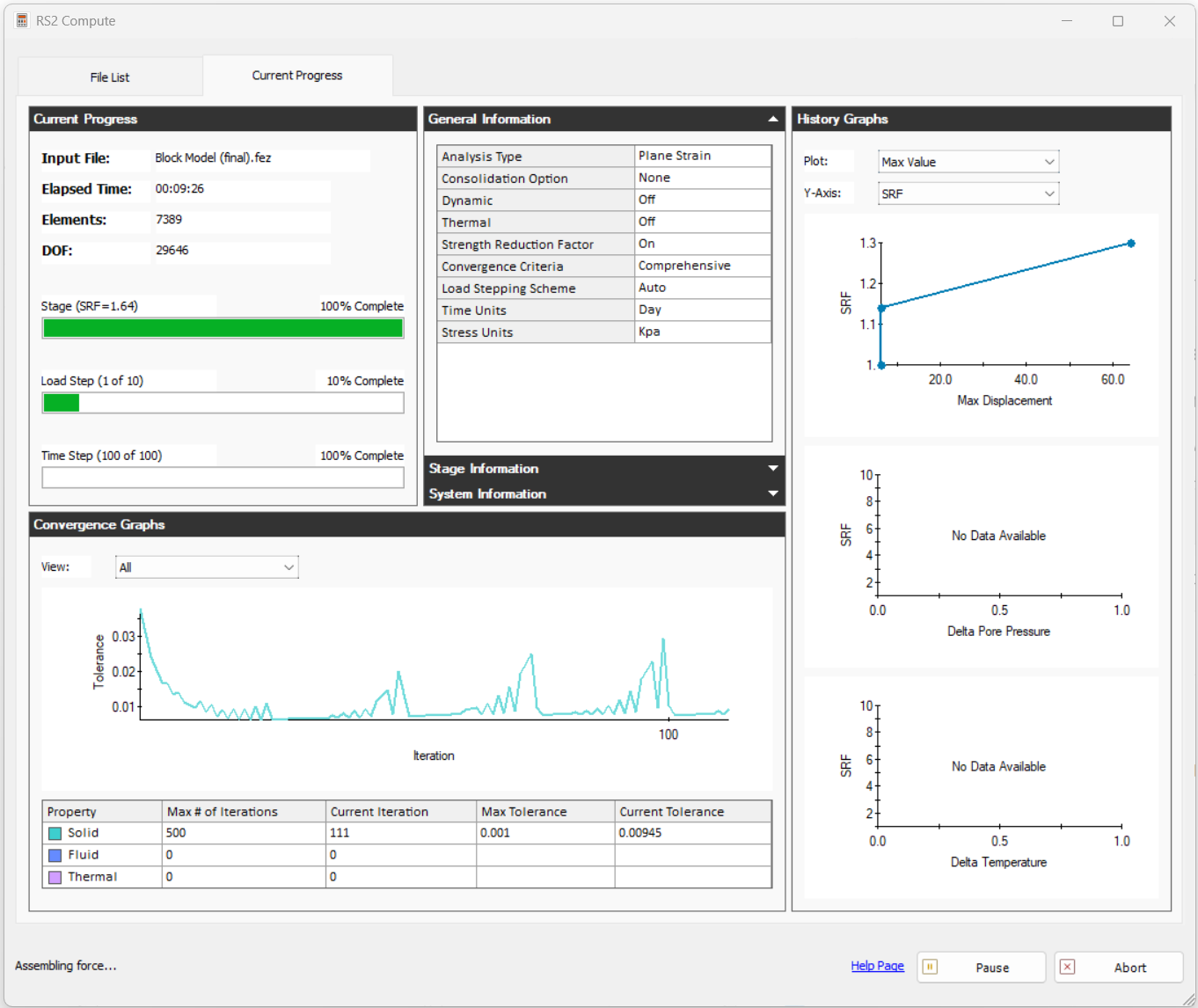Click the pause icon on Pause button
The height and width of the screenshot is (1008, 1198).
tap(930, 967)
